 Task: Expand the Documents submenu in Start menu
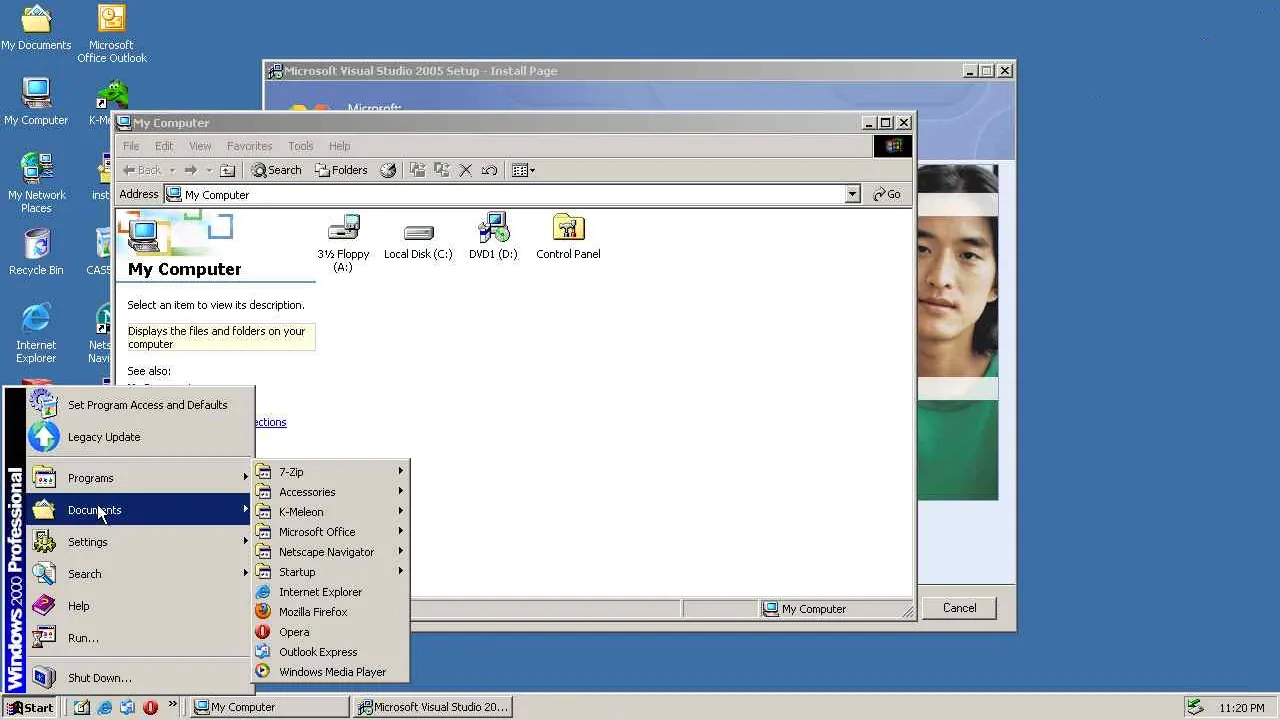coord(140,510)
